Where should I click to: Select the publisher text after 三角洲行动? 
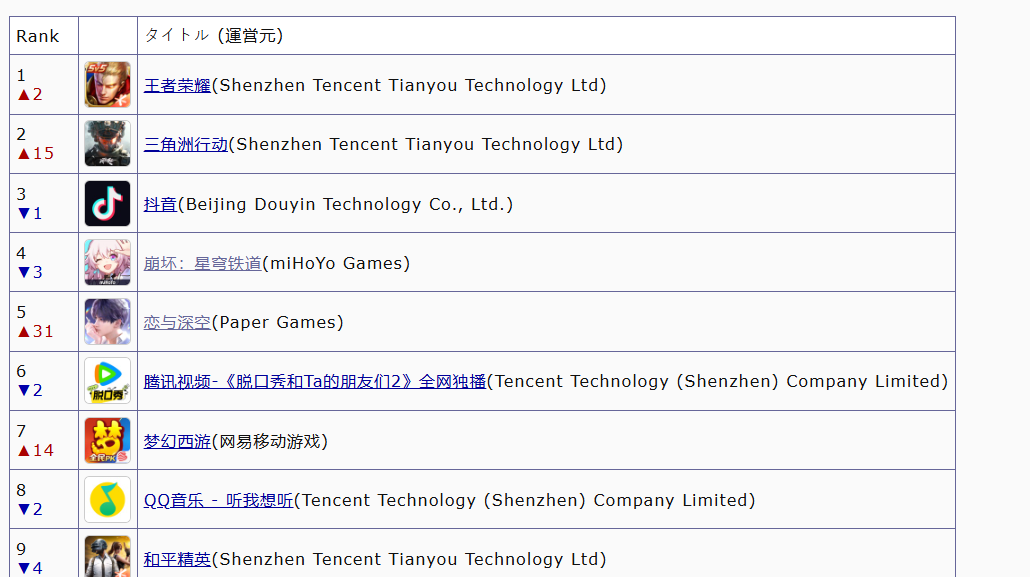[426, 145]
